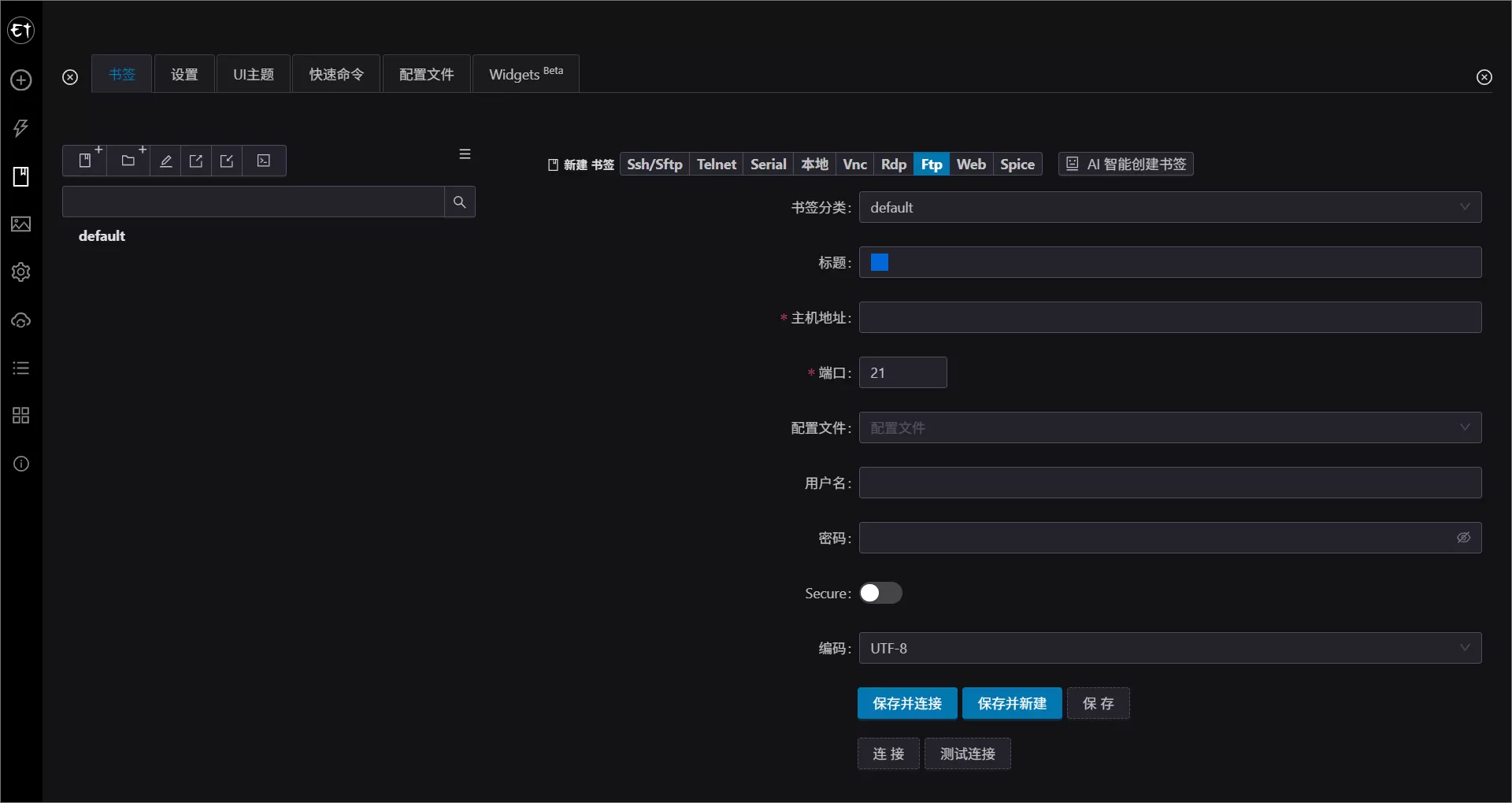Screen dimensions: 1512x803
Task: Select Serial bookmark type
Action: [x=769, y=164]
